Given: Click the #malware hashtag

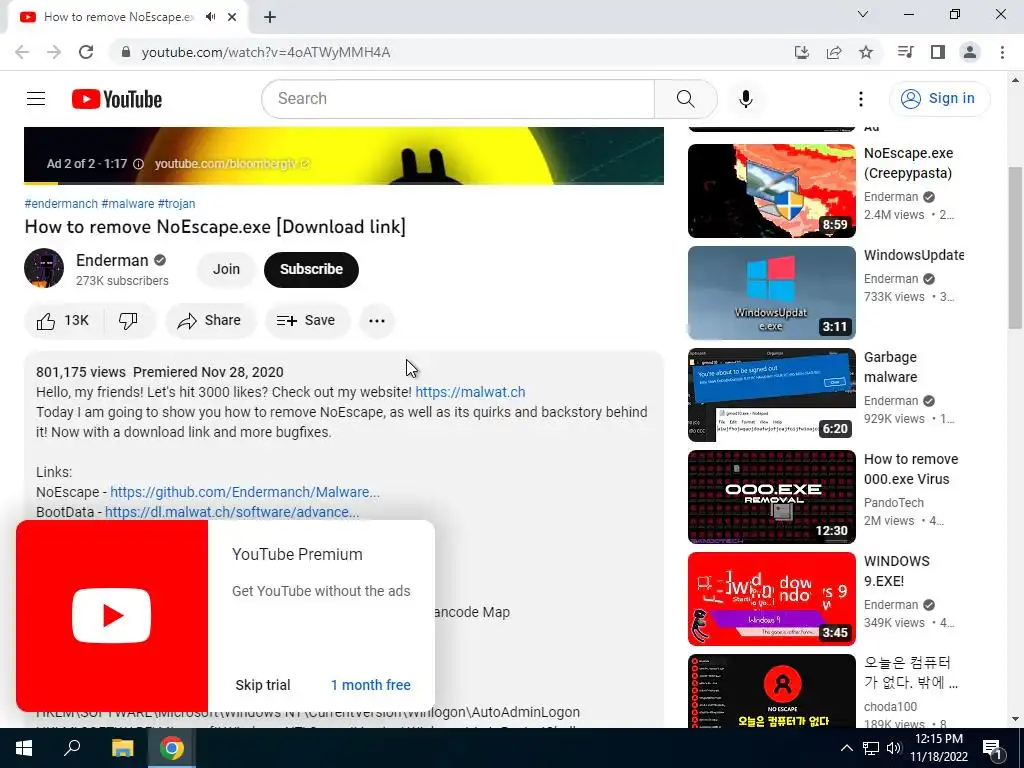Looking at the screenshot, I should point(128,204).
